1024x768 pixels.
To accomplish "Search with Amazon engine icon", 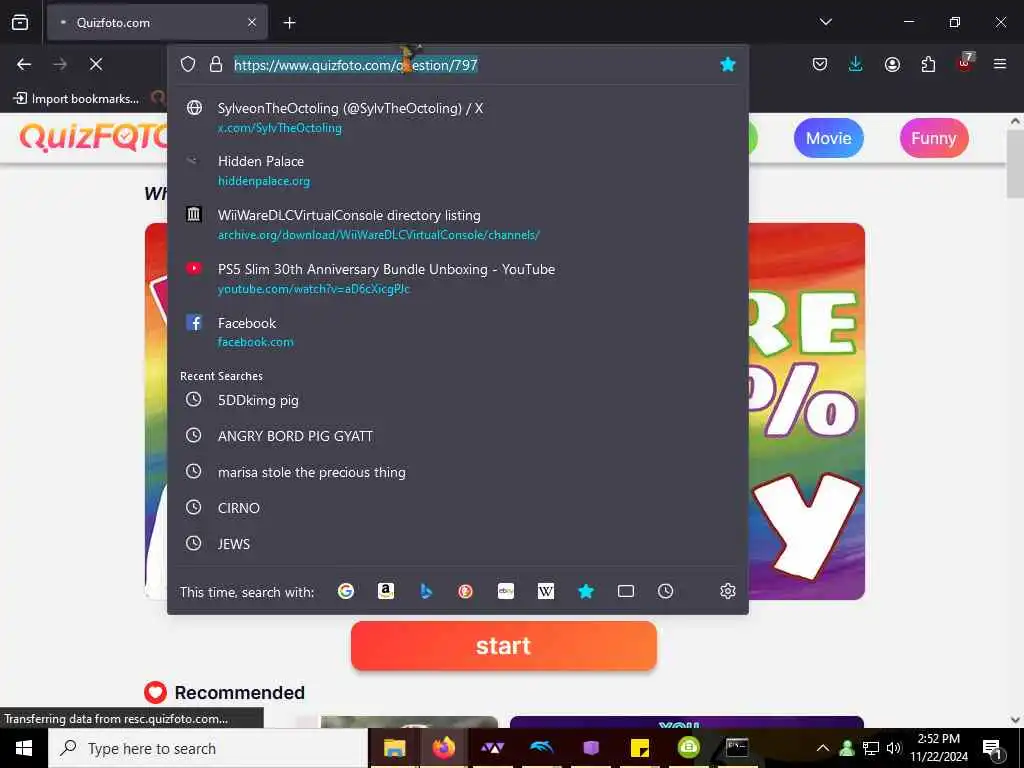I will 386,591.
